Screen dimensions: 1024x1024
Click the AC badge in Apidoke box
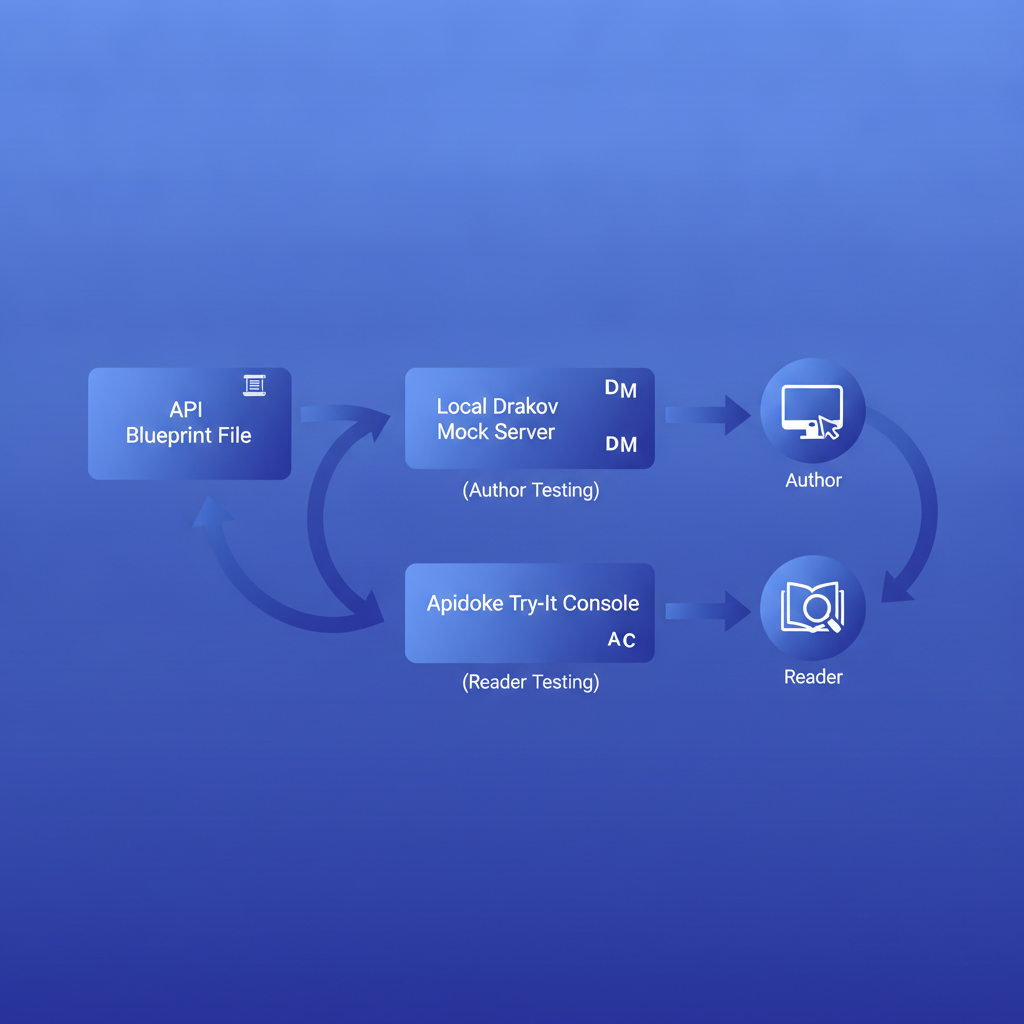click(622, 639)
